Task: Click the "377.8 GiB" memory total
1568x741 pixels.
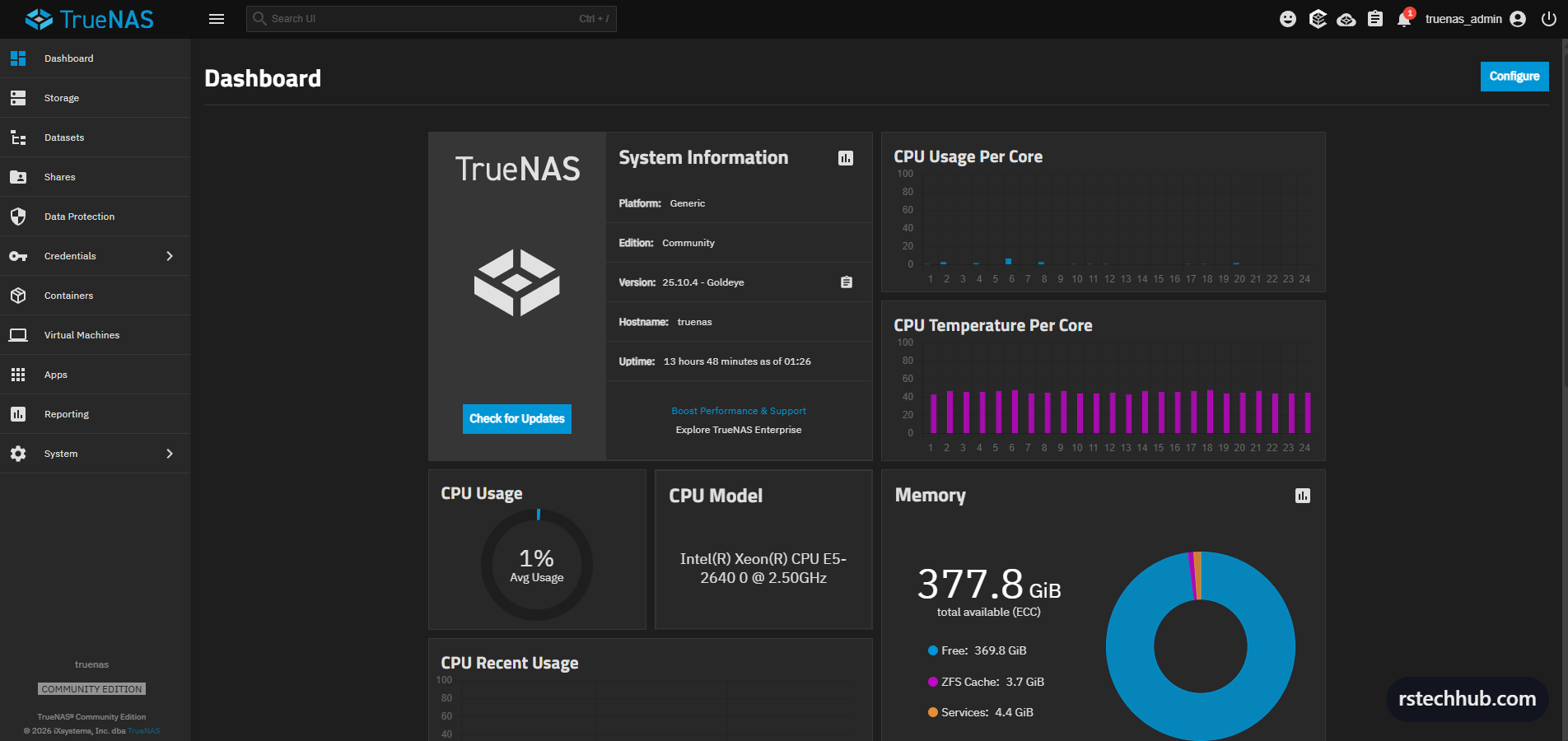Action: (x=988, y=585)
